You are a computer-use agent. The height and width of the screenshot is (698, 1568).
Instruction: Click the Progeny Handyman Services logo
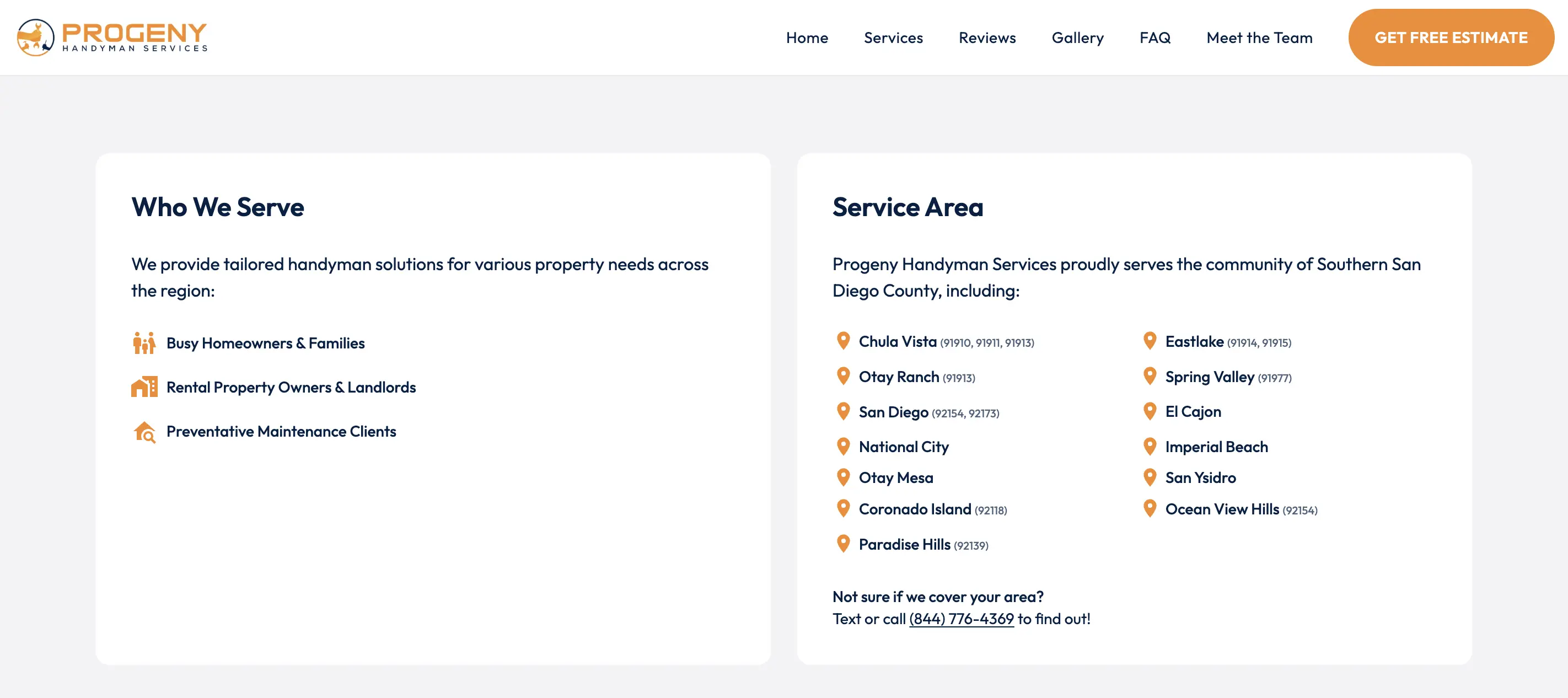click(x=112, y=37)
